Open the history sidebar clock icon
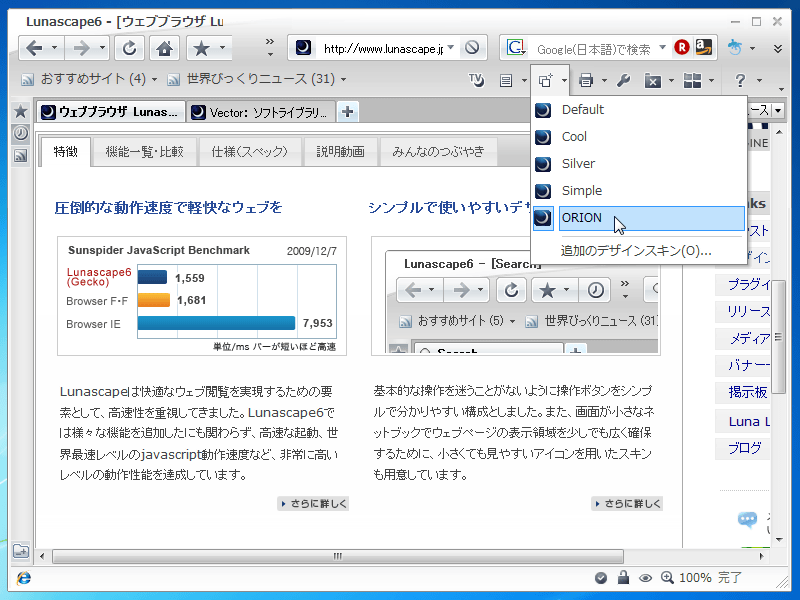Viewport: 800px width, 600px height. [x=20, y=133]
